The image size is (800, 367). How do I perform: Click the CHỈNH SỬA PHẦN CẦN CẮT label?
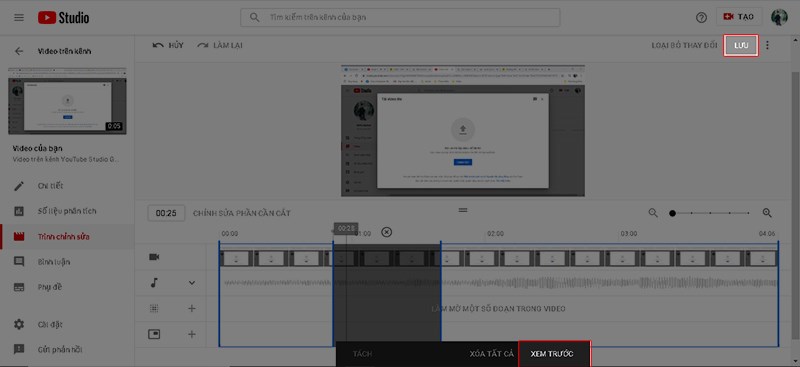(x=242, y=213)
